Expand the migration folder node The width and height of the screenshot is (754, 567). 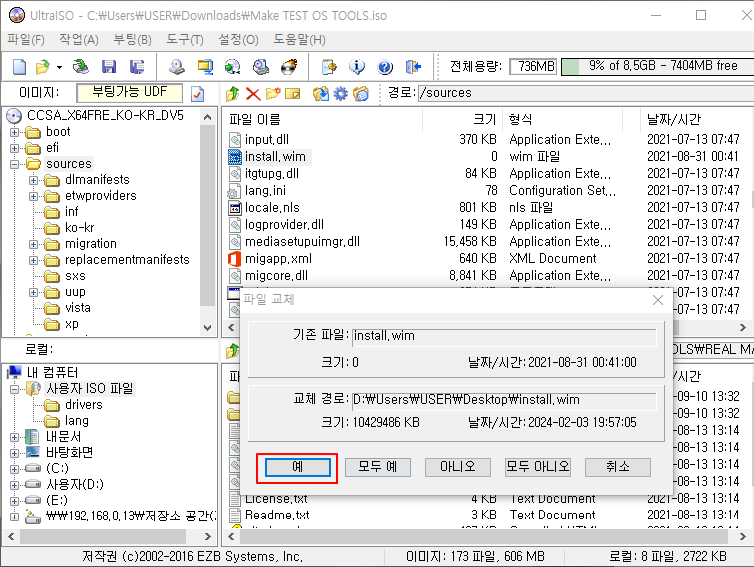[33, 244]
